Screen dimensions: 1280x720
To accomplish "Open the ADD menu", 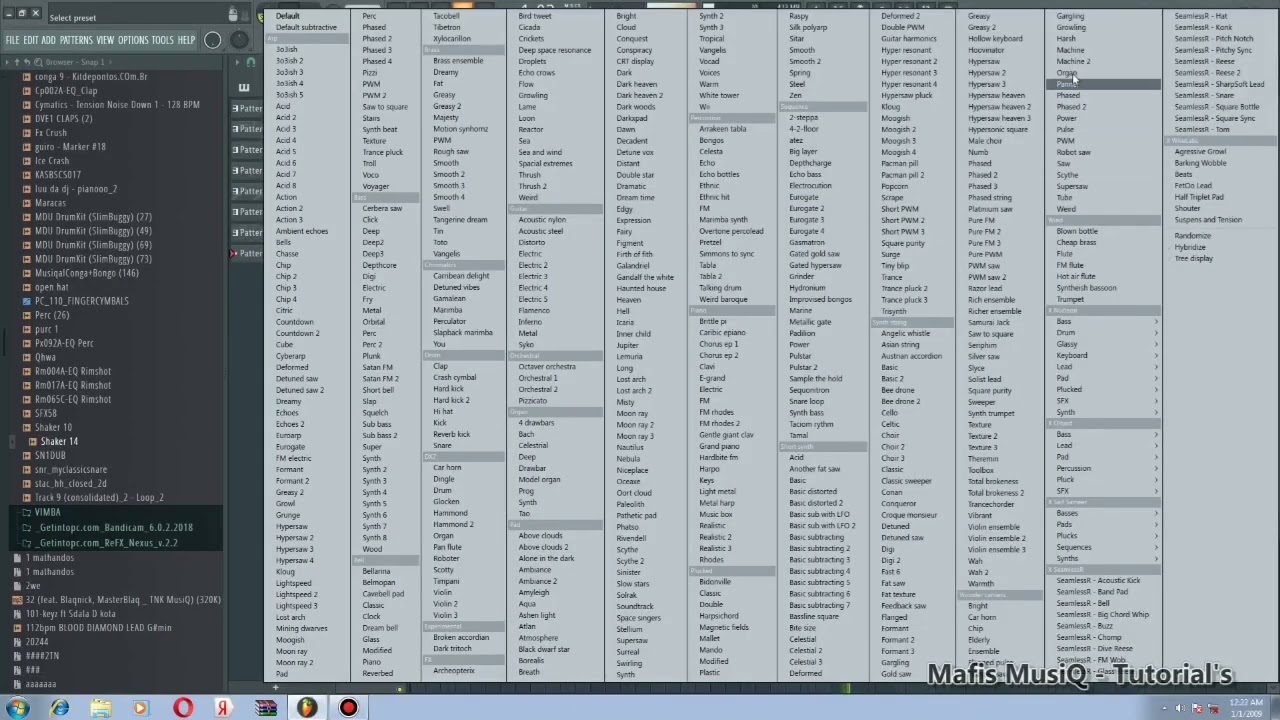I will tap(49, 40).
